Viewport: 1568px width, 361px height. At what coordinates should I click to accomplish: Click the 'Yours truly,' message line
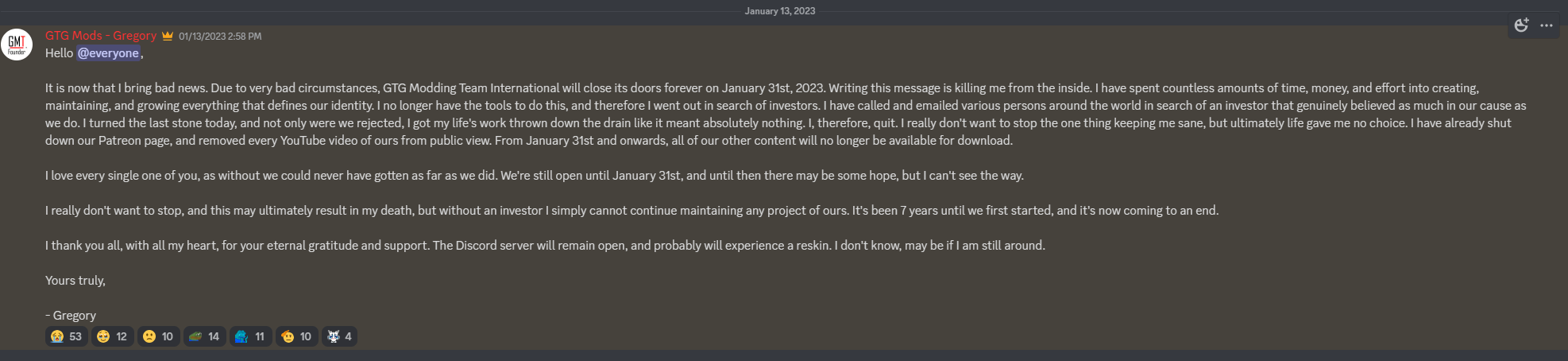tap(75, 281)
